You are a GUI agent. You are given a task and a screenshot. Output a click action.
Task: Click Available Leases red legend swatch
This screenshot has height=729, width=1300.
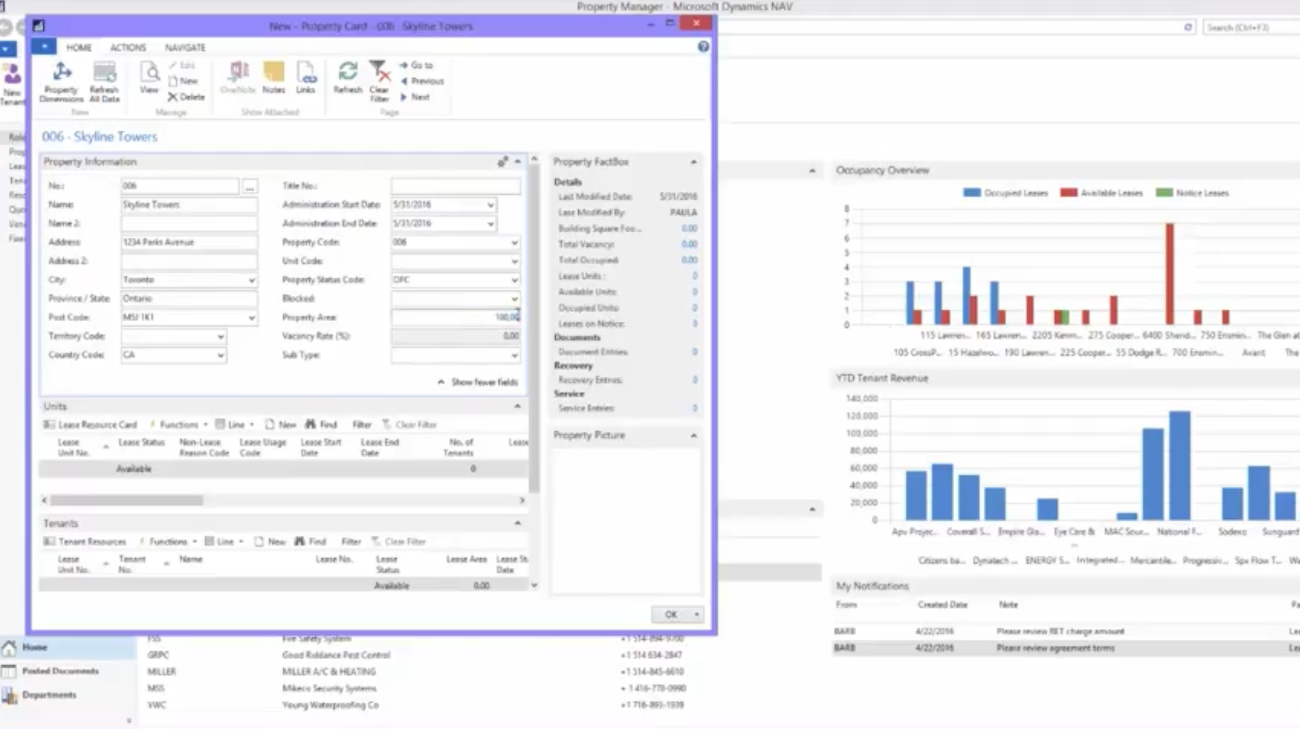tap(1068, 192)
